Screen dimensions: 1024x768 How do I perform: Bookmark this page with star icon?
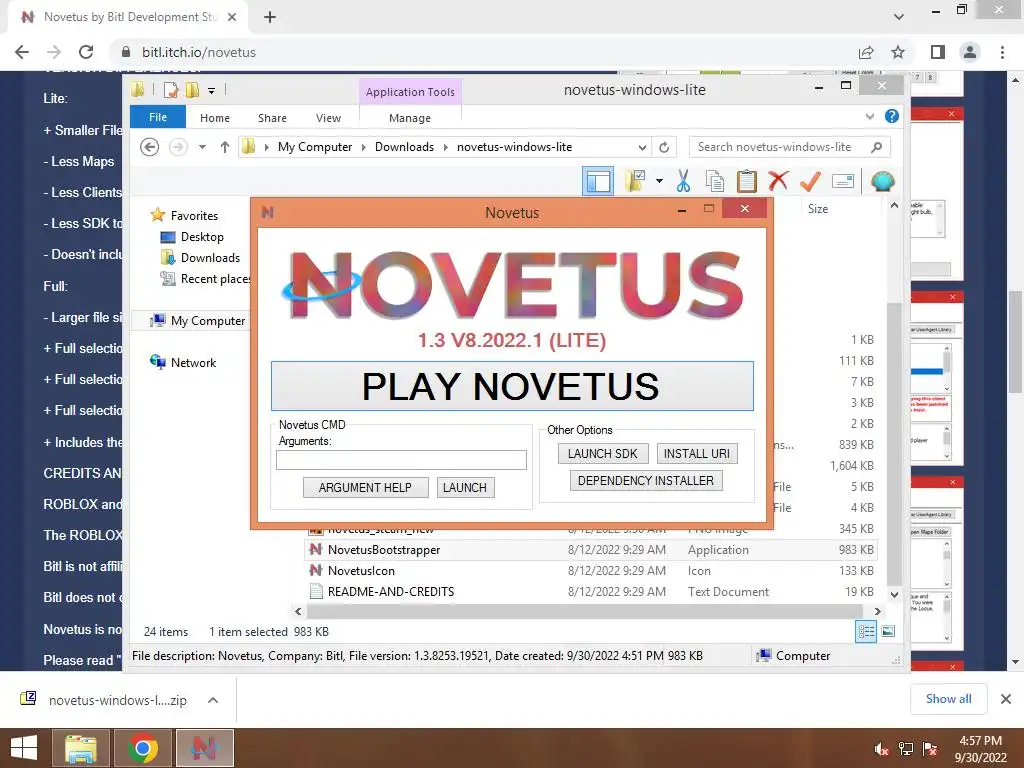(898, 52)
